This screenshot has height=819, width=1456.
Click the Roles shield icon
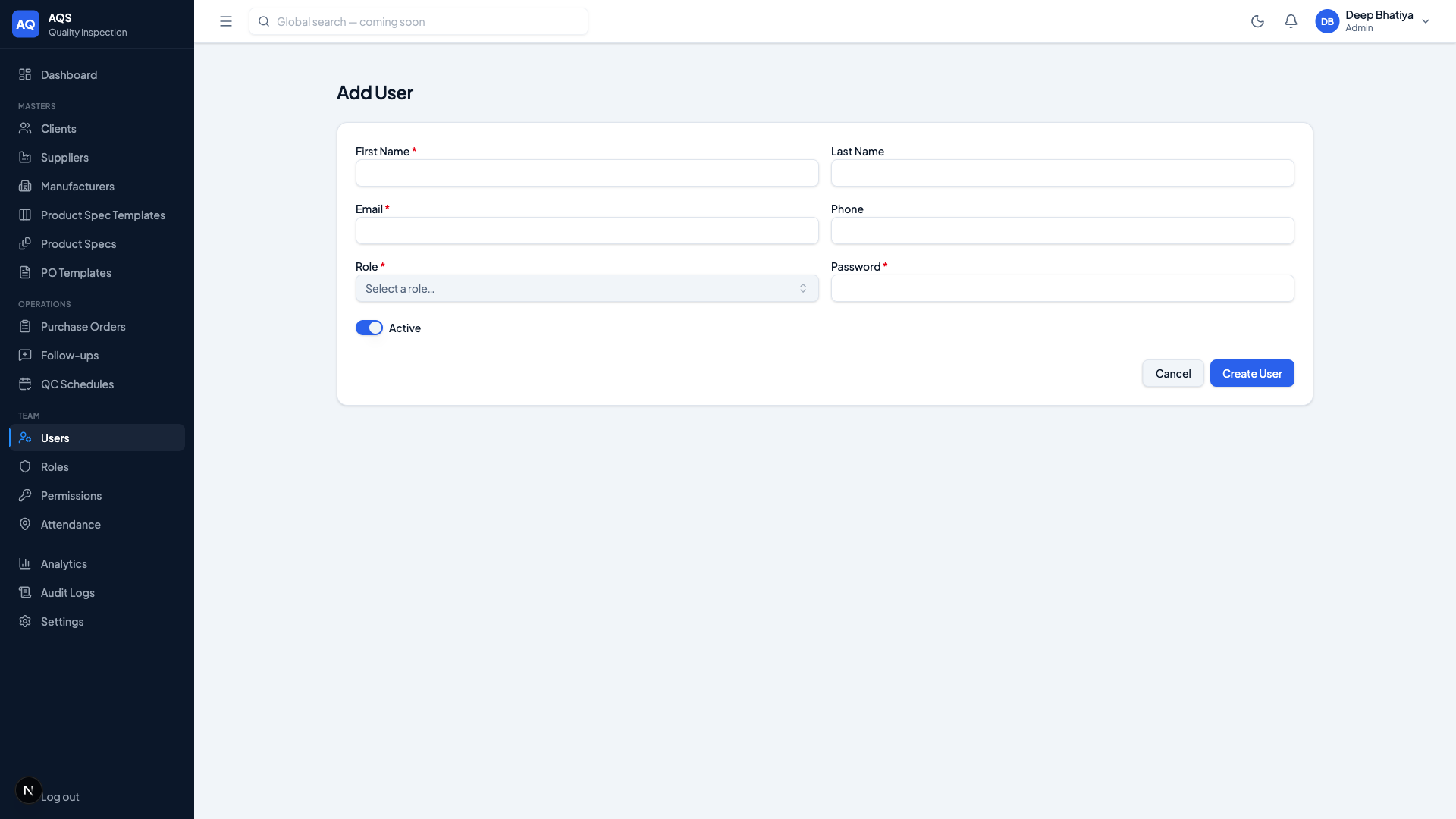(25, 466)
